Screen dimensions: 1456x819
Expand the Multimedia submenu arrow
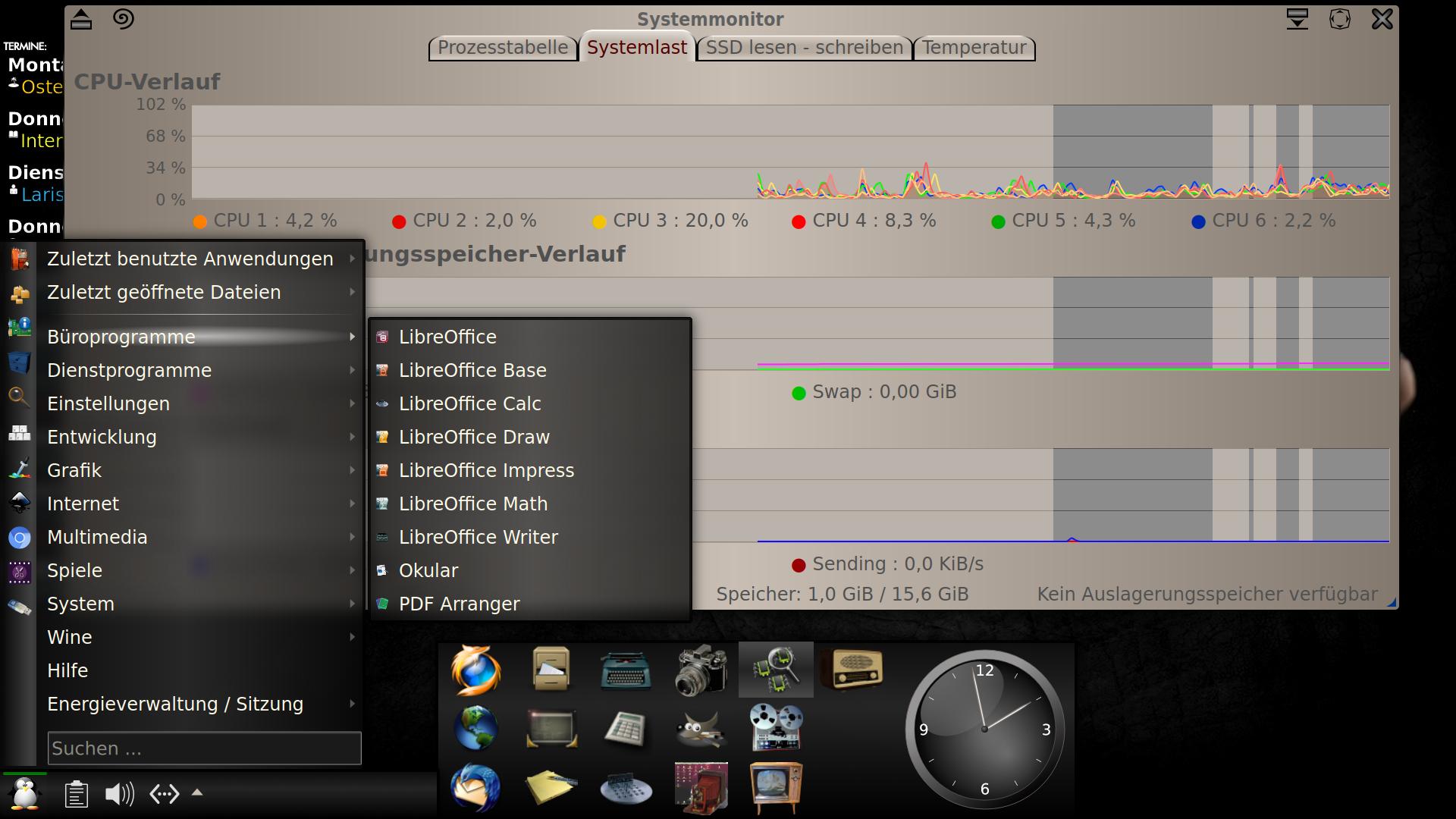pyautogui.click(x=353, y=537)
